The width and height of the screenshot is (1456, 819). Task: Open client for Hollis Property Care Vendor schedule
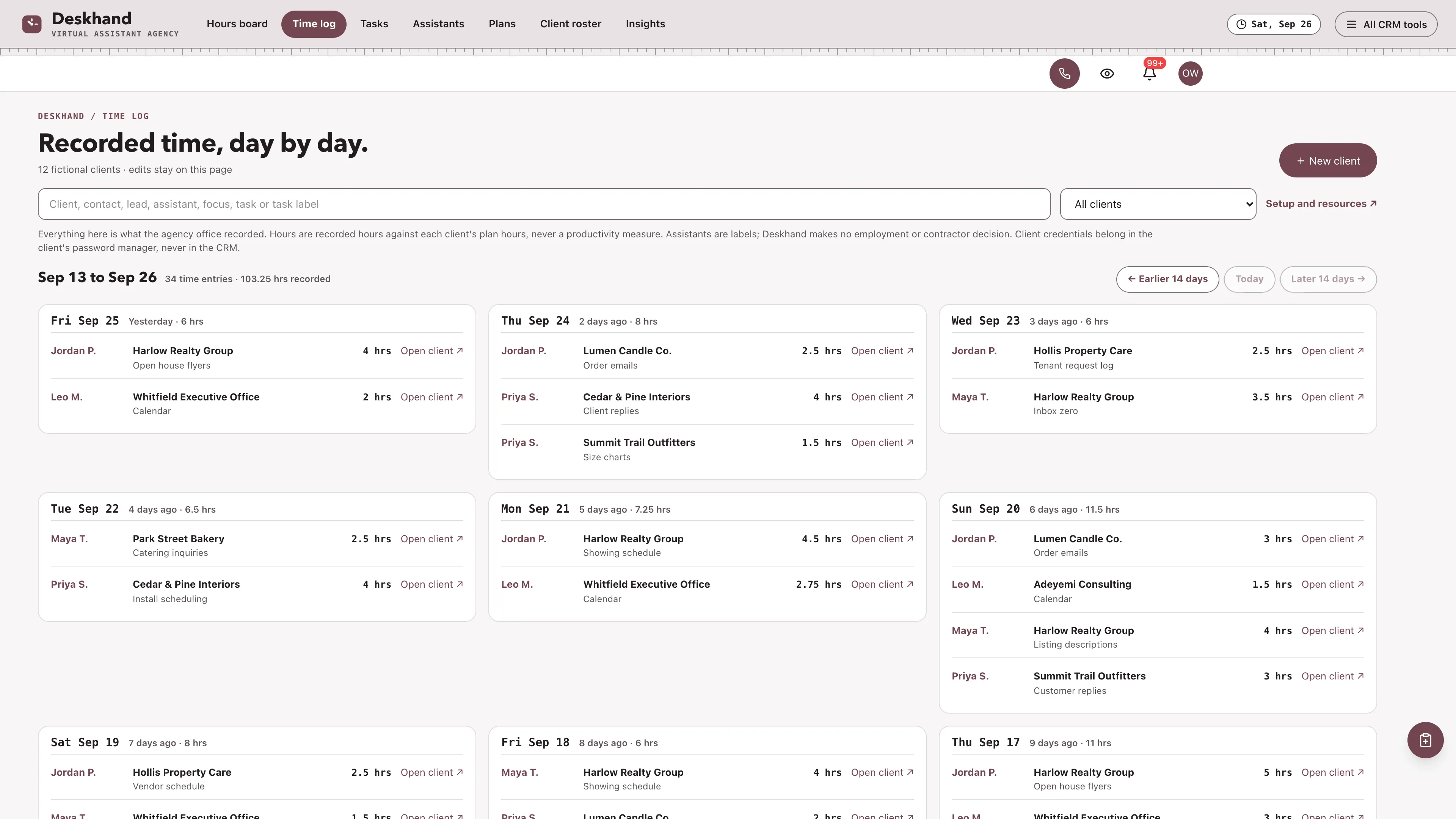click(431, 773)
